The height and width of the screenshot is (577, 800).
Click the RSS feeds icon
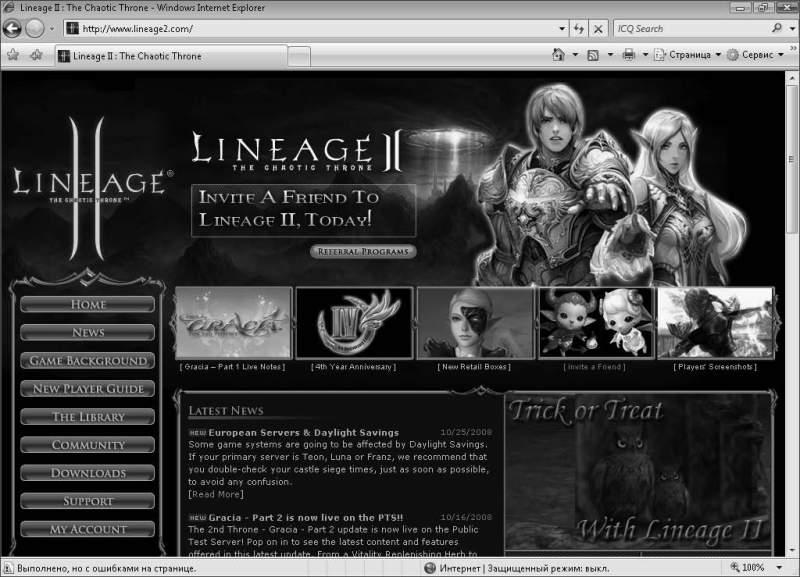[x=593, y=55]
